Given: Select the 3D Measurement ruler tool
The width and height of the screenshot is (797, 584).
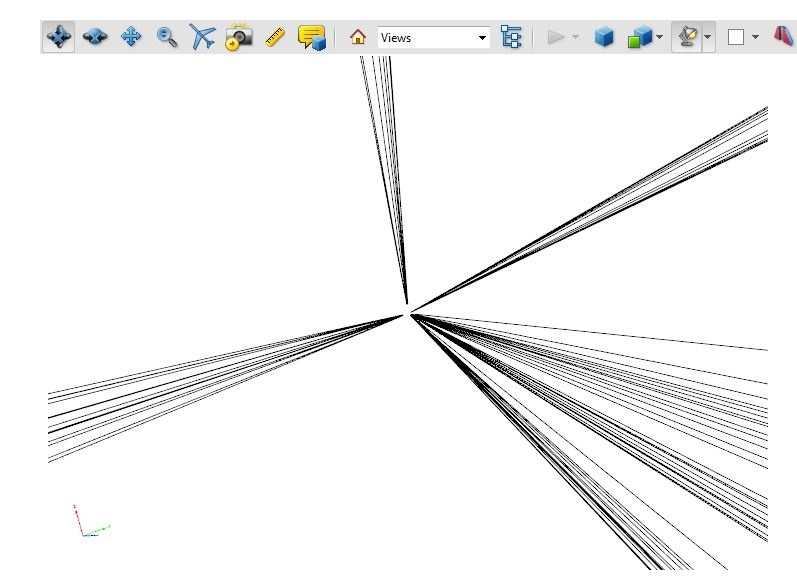Looking at the screenshot, I should pos(275,37).
